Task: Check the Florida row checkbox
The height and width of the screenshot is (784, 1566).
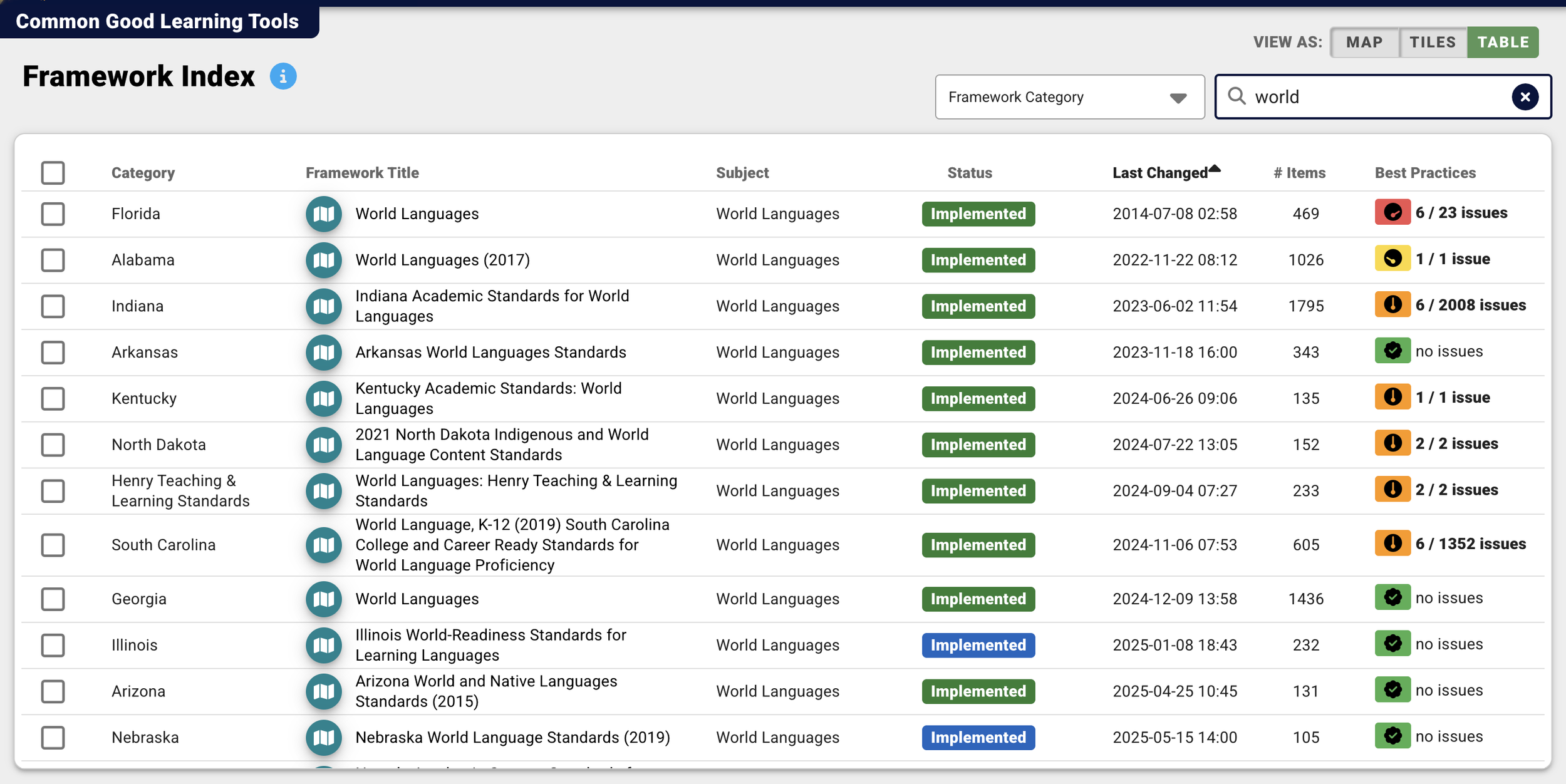Action: [53, 214]
